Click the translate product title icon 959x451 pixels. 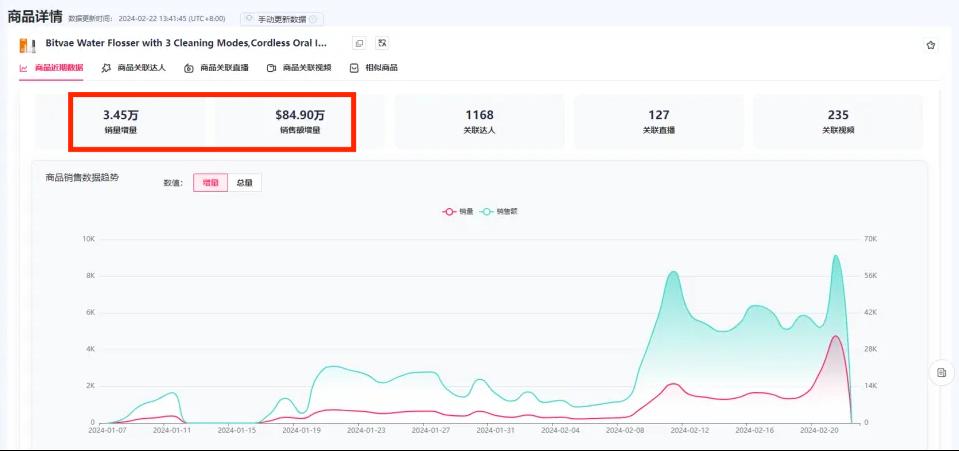coord(382,44)
